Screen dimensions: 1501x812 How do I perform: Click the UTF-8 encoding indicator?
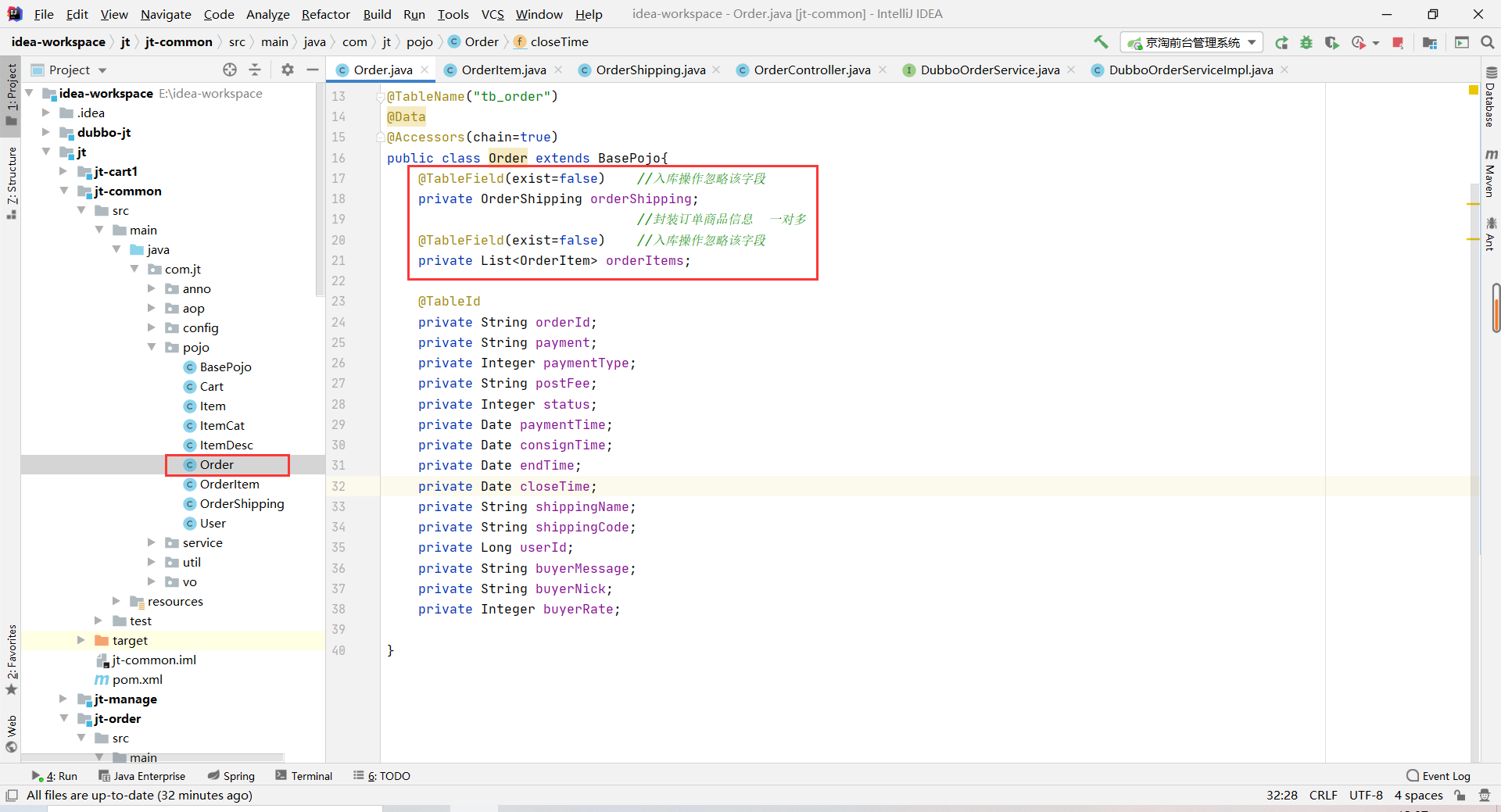(1366, 796)
